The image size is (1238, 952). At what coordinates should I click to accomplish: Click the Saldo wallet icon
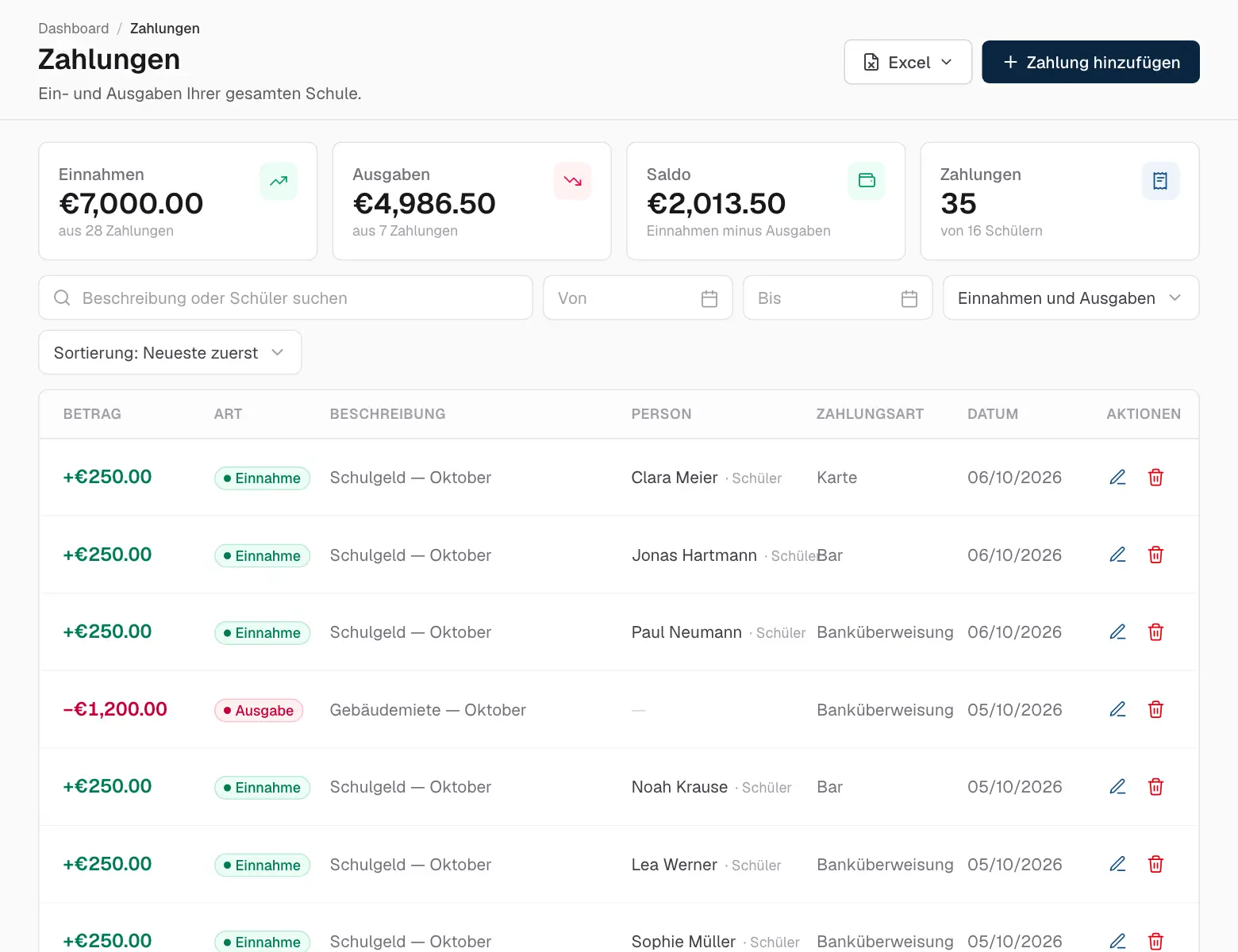[x=867, y=181]
